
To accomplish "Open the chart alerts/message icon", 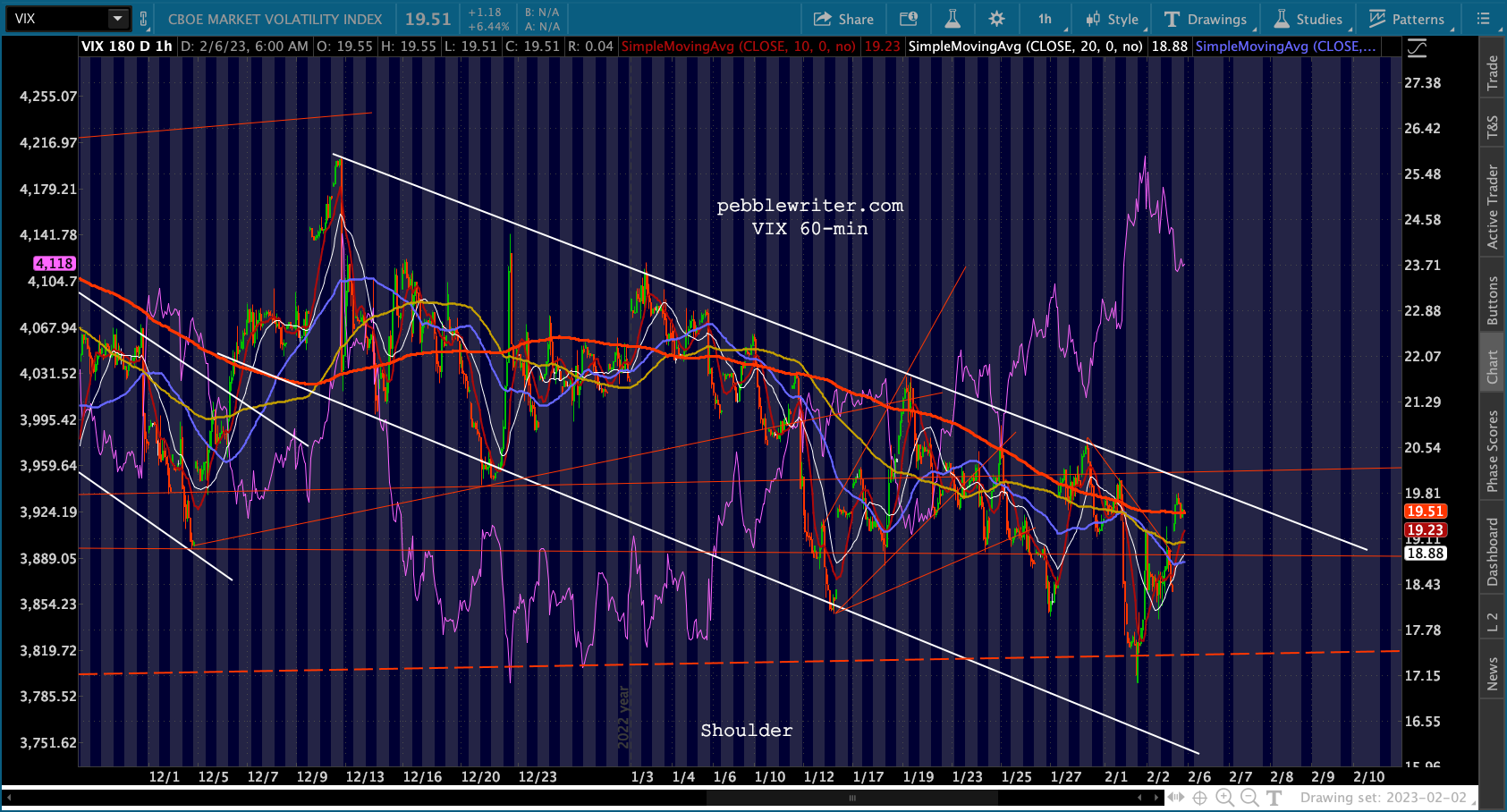I will 908,19.
